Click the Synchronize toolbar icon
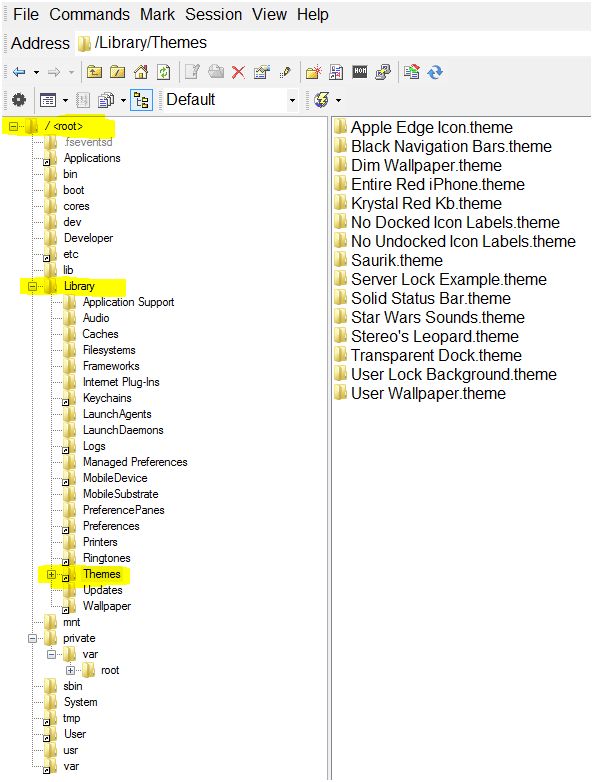The height and width of the screenshot is (782, 593). (411, 72)
